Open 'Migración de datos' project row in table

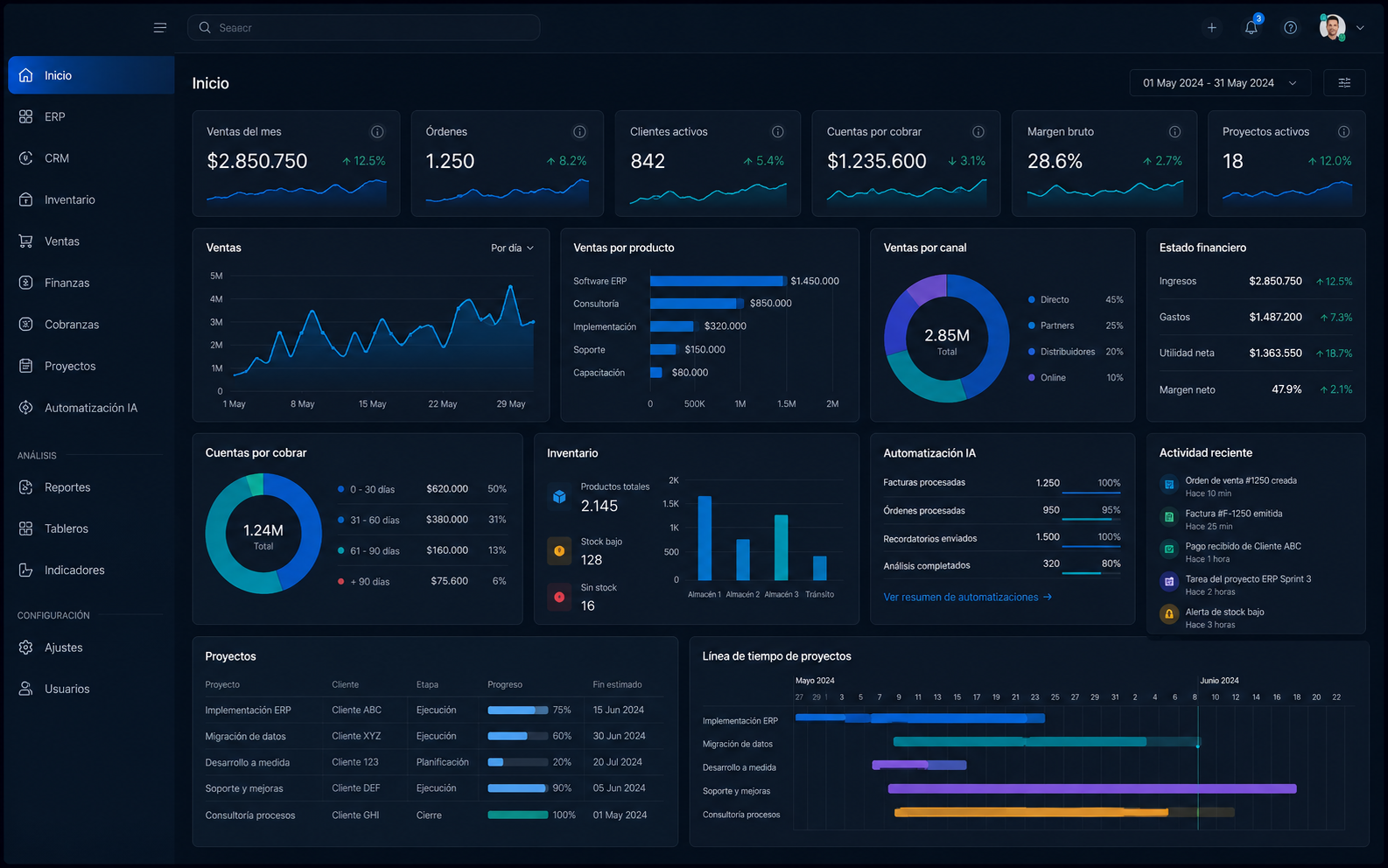coord(432,737)
